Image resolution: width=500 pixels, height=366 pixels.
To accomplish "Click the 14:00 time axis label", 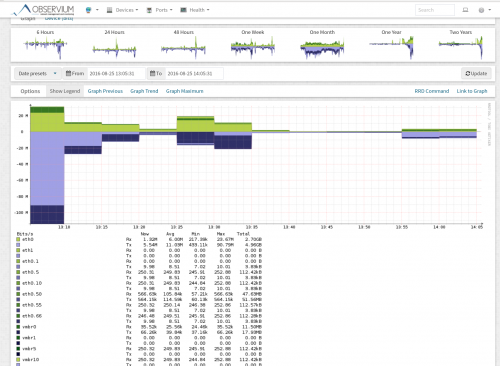I will coord(439,227).
